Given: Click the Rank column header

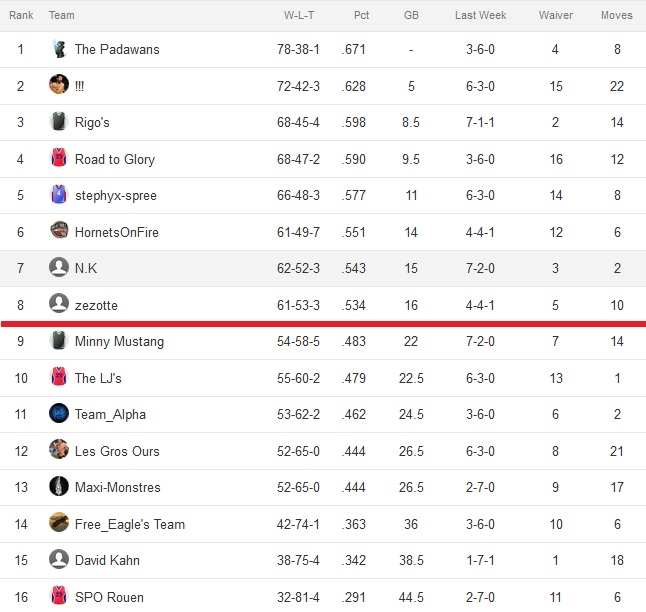Looking at the screenshot, I should 21,15.
